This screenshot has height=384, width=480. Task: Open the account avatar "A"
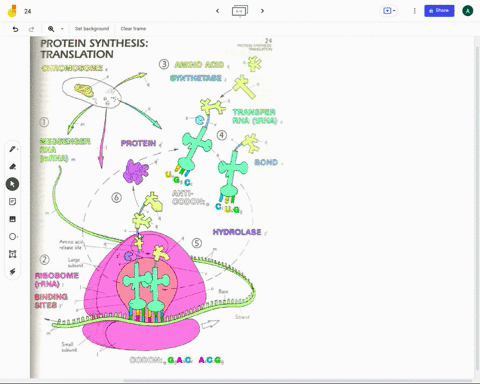click(468, 11)
